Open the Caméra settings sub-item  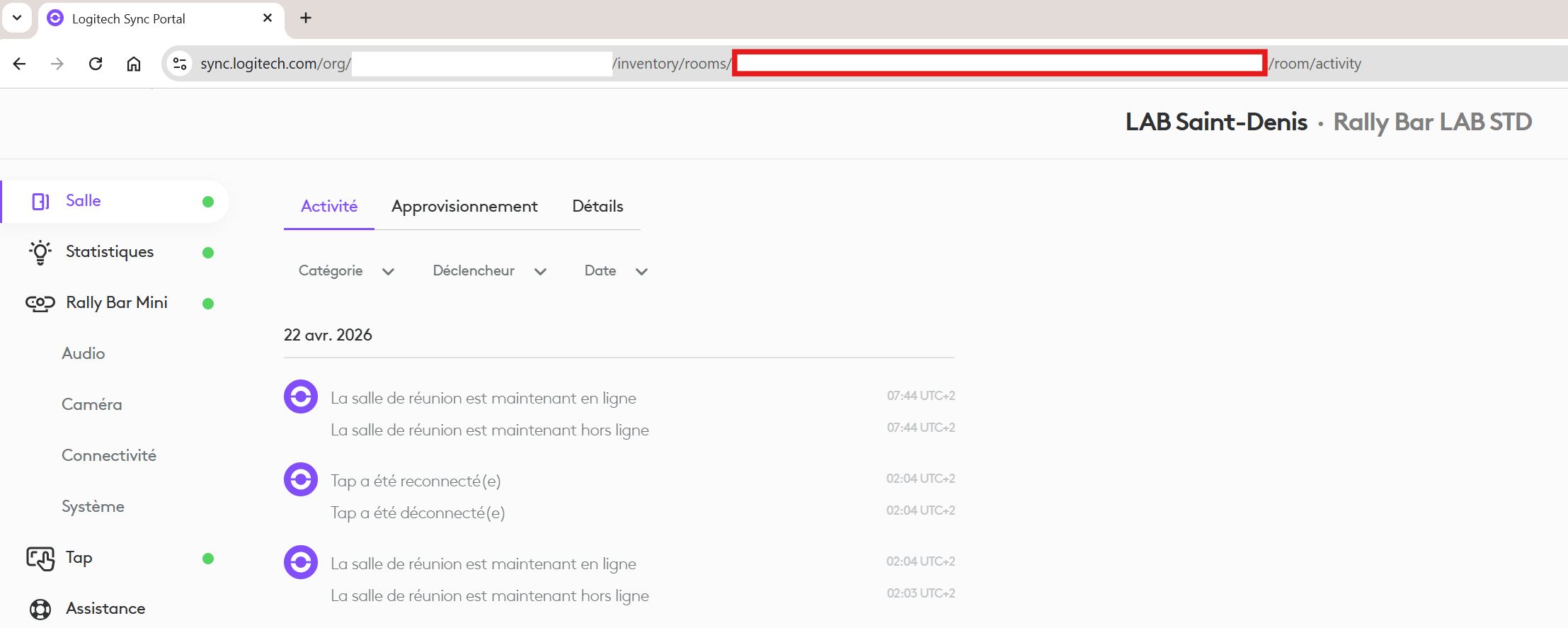tap(92, 405)
